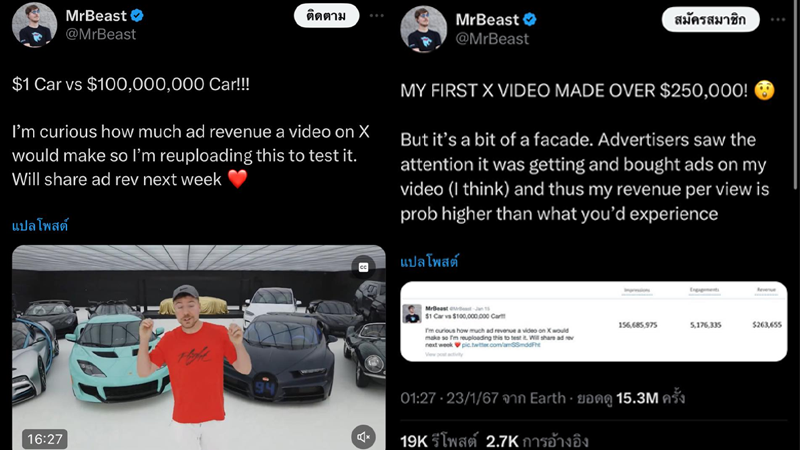Image resolution: width=800 pixels, height=450 pixels.
Task: Open more options menu on right post
Action: 778,20
